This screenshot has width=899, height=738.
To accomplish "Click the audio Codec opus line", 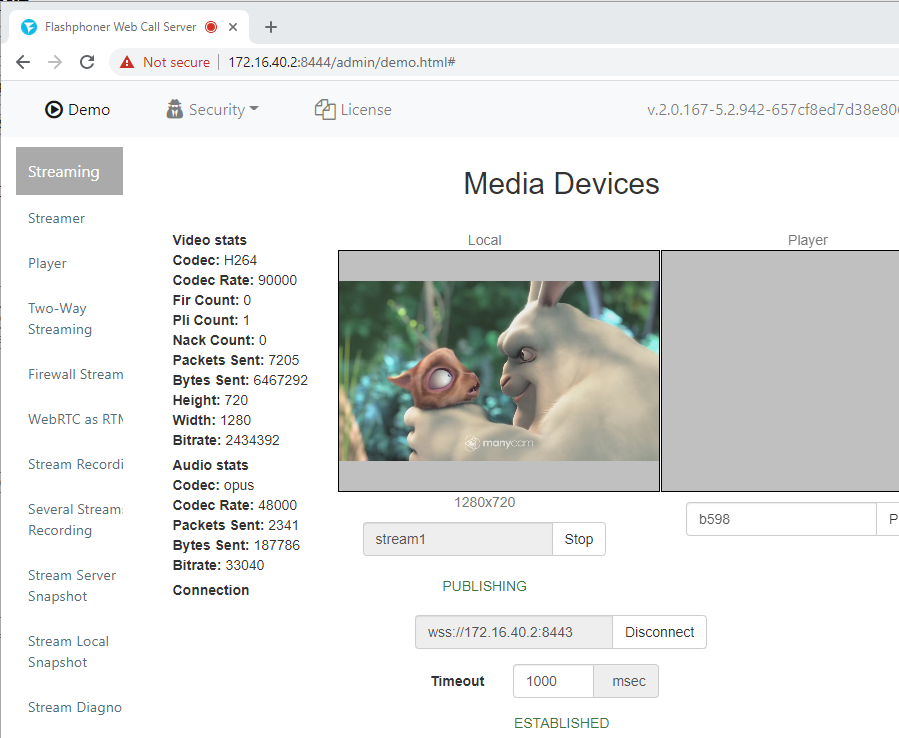I will (x=213, y=485).
